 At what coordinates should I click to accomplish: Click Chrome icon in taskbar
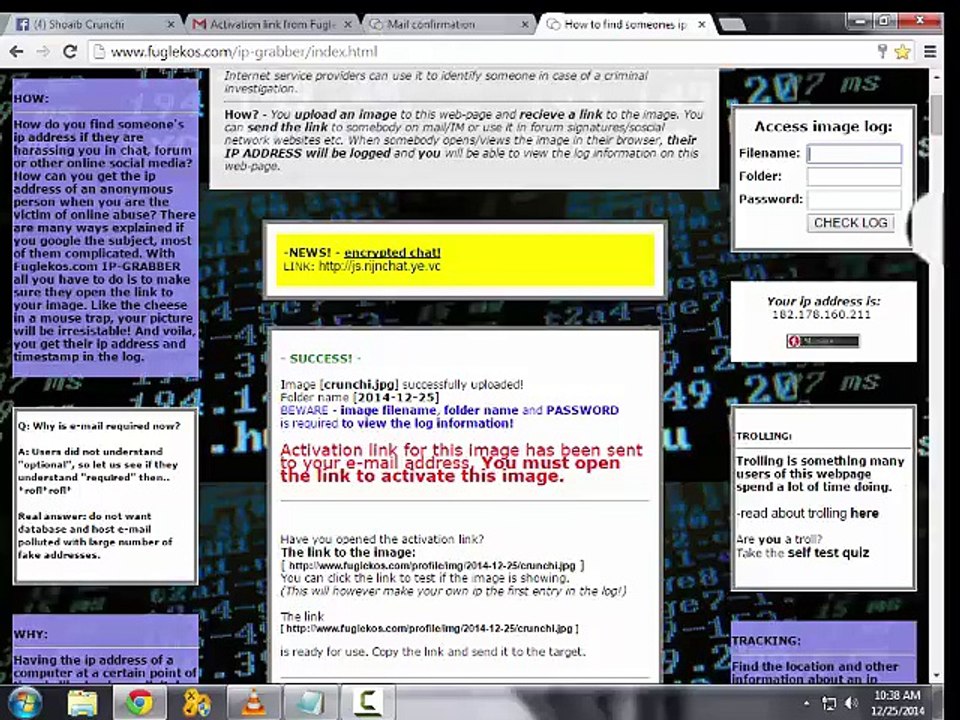[140, 702]
